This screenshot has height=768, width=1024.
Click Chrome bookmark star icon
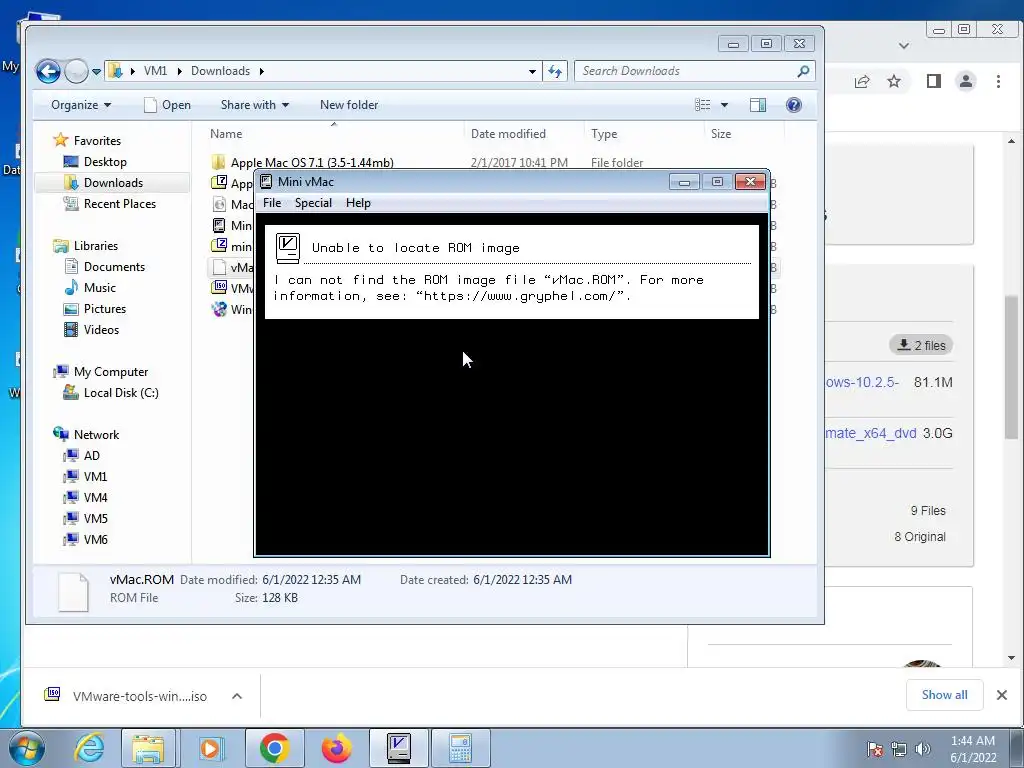[x=894, y=81]
